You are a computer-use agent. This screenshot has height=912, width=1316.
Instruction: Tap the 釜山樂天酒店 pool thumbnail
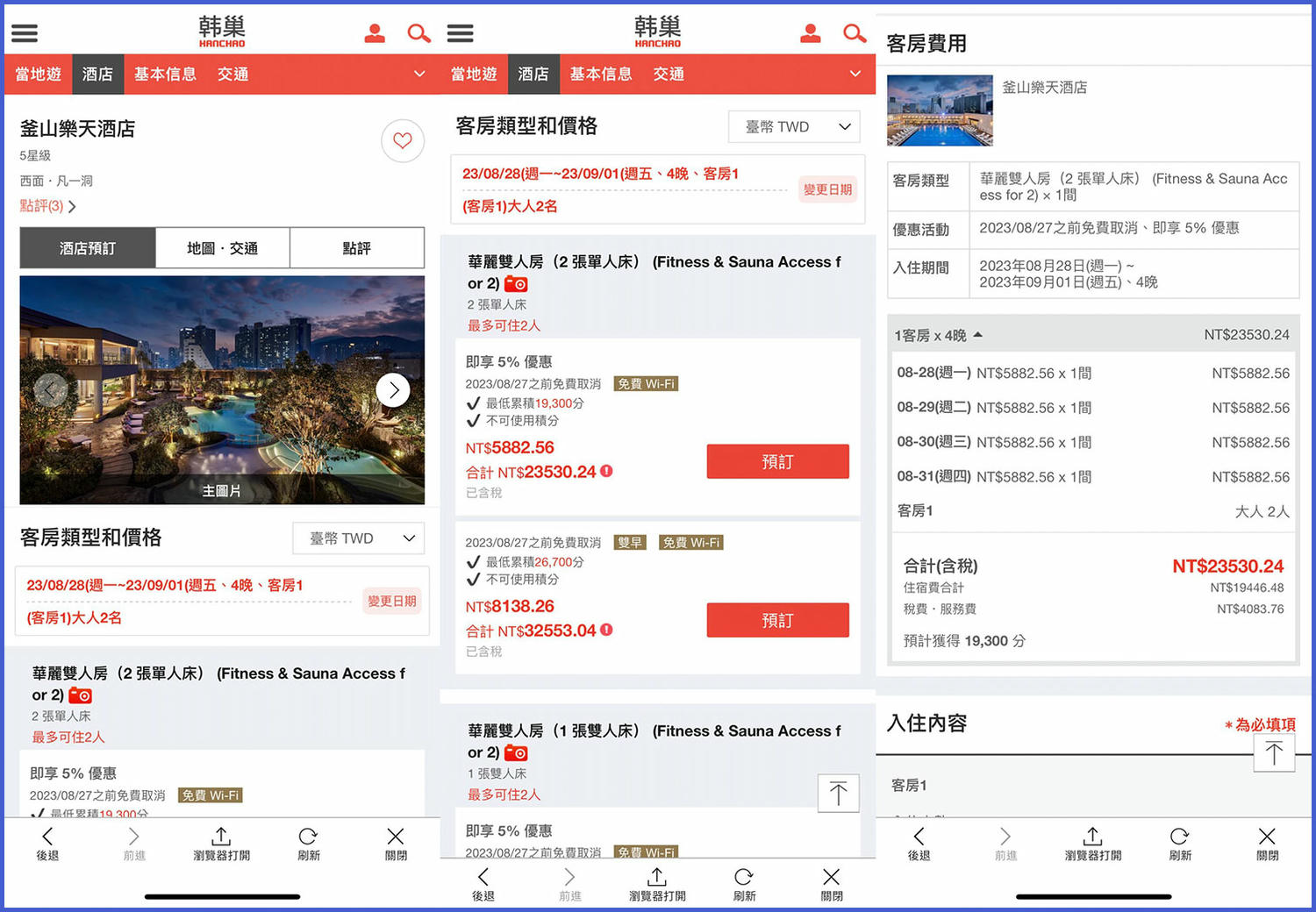(940, 110)
